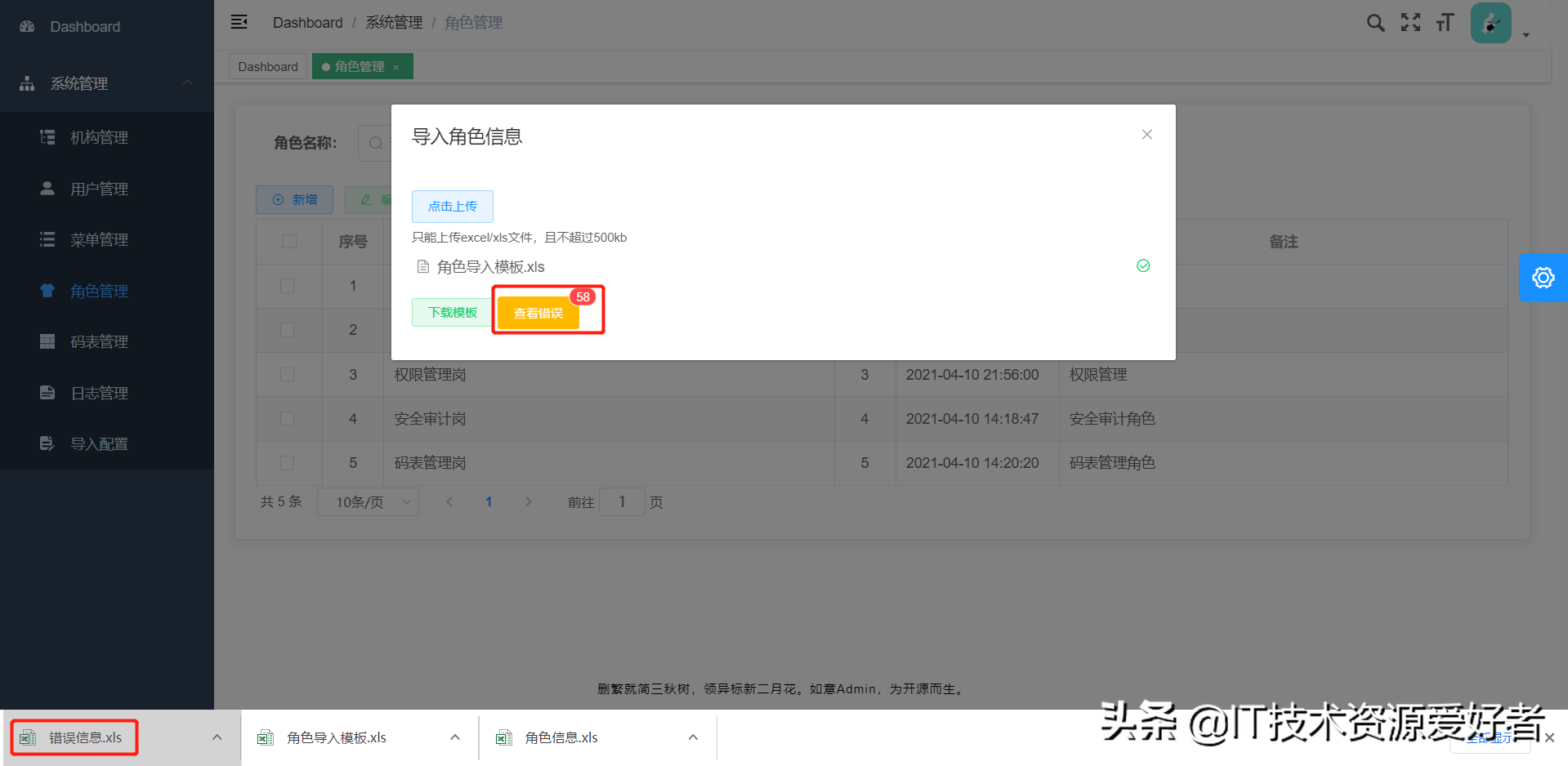This screenshot has width=1568, height=766.
Task: Click the 系统管理 breadcrumb item
Action: (x=394, y=22)
